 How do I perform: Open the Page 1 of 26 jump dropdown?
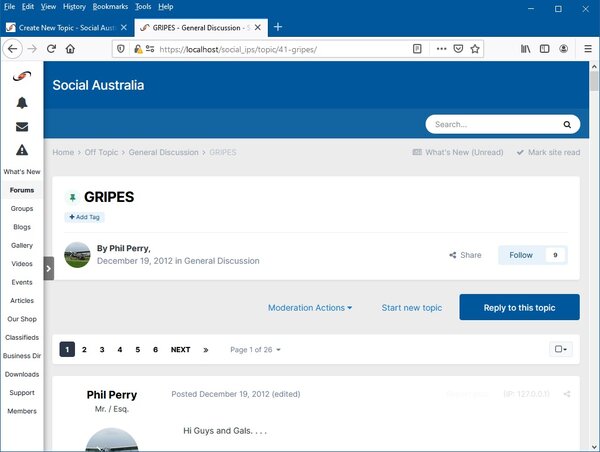point(255,350)
